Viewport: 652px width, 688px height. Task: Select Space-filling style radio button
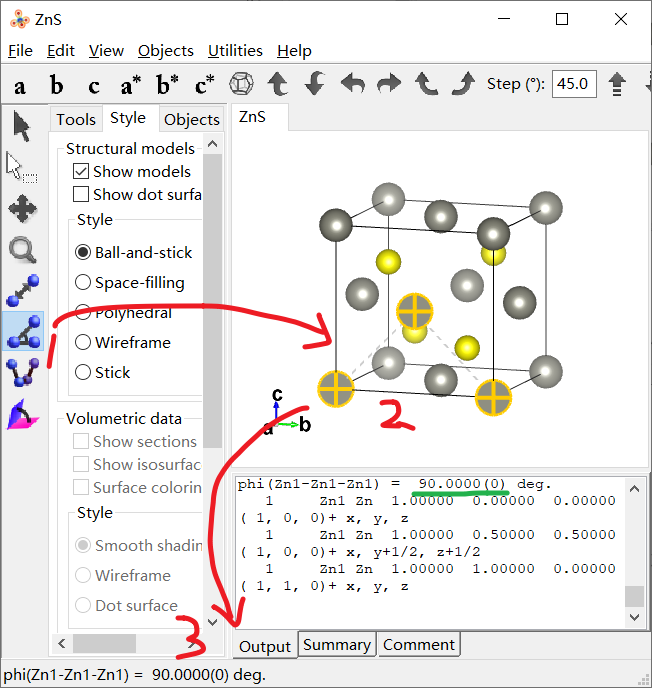pos(83,282)
